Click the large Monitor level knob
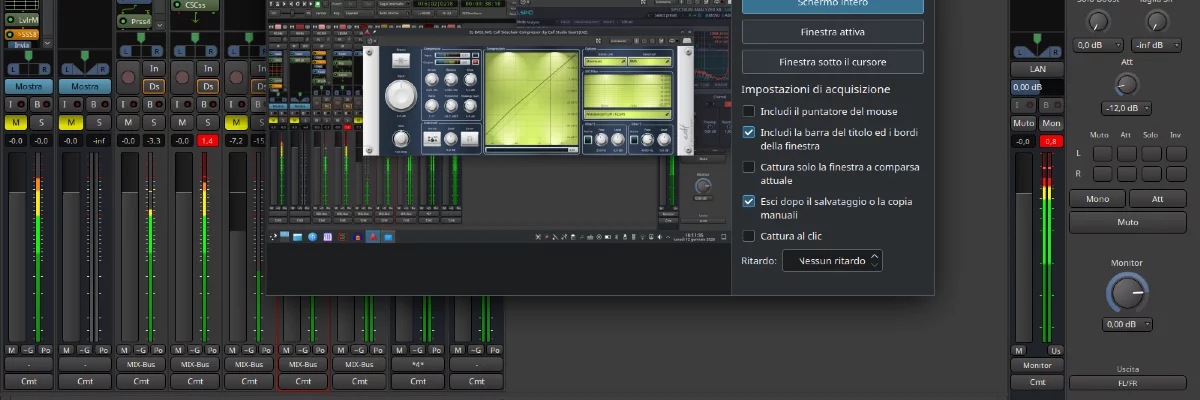The image size is (1200, 400). pyautogui.click(x=1127, y=293)
